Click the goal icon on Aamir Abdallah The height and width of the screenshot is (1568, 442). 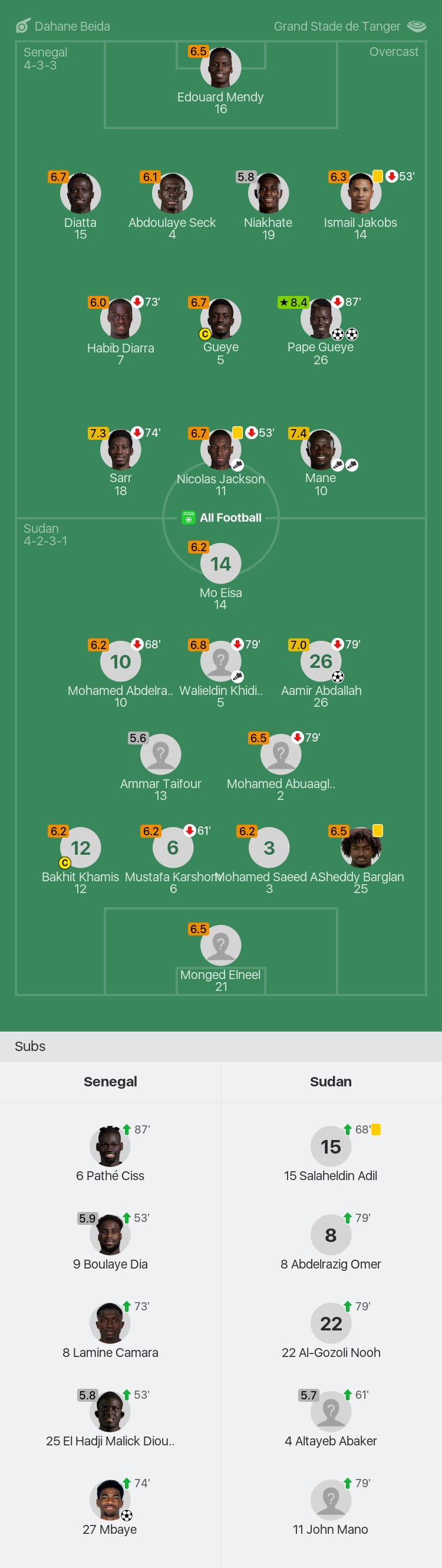click(338, 676)
